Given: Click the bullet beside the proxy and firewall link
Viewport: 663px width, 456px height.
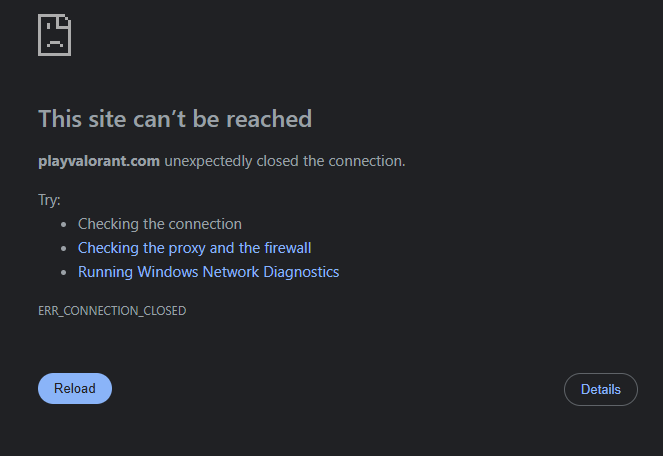Looking at the screenshot, I should coord(63,249).
